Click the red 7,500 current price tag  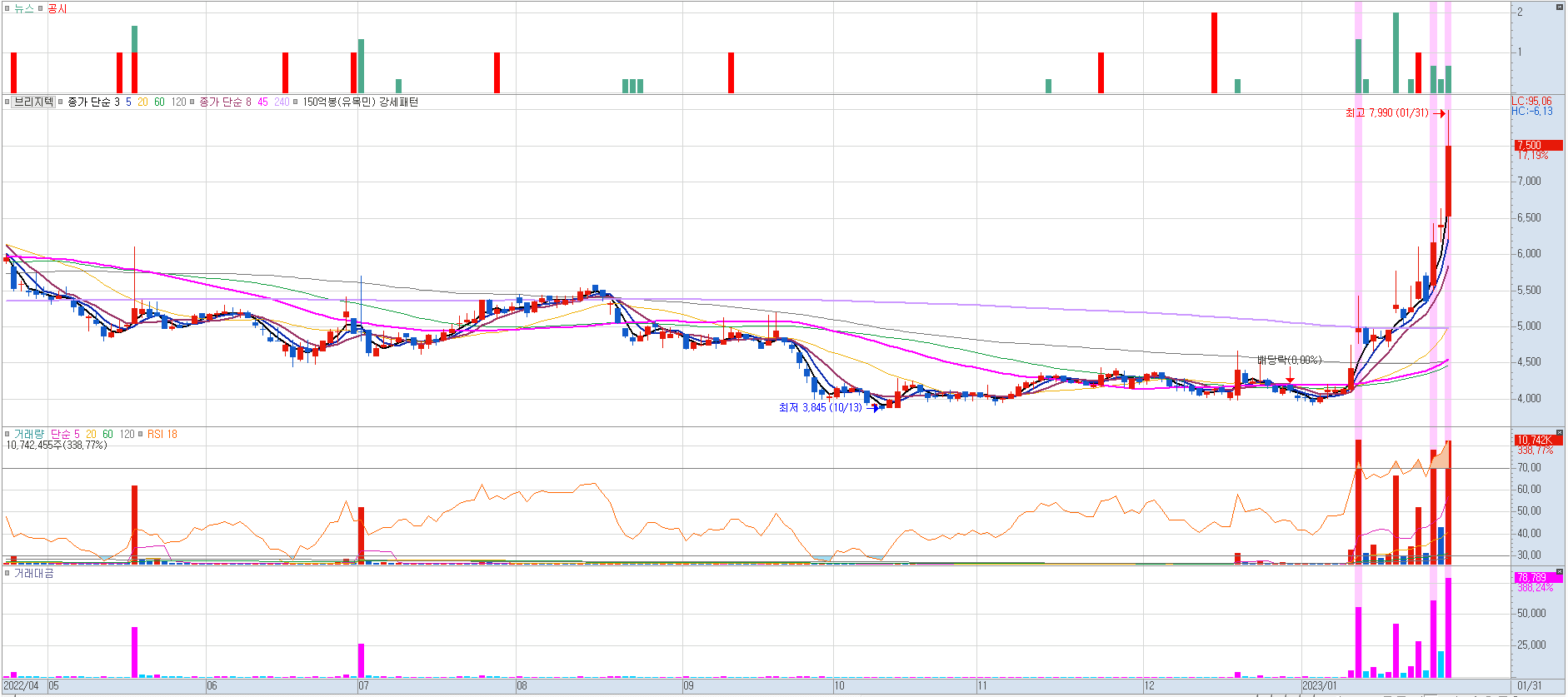(1538, 145)
